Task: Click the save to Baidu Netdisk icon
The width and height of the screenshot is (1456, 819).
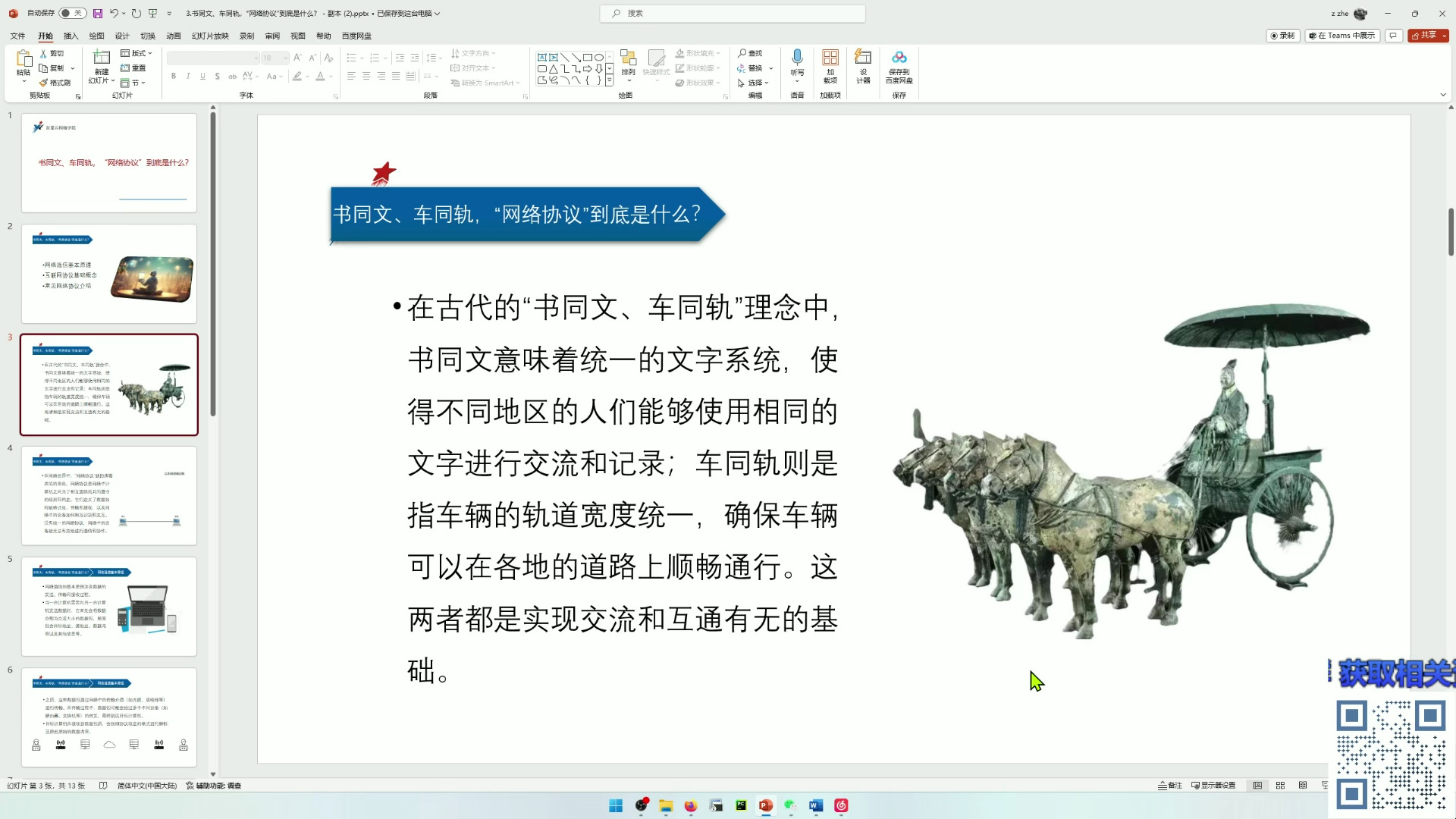Action: [x=899, y=67]
